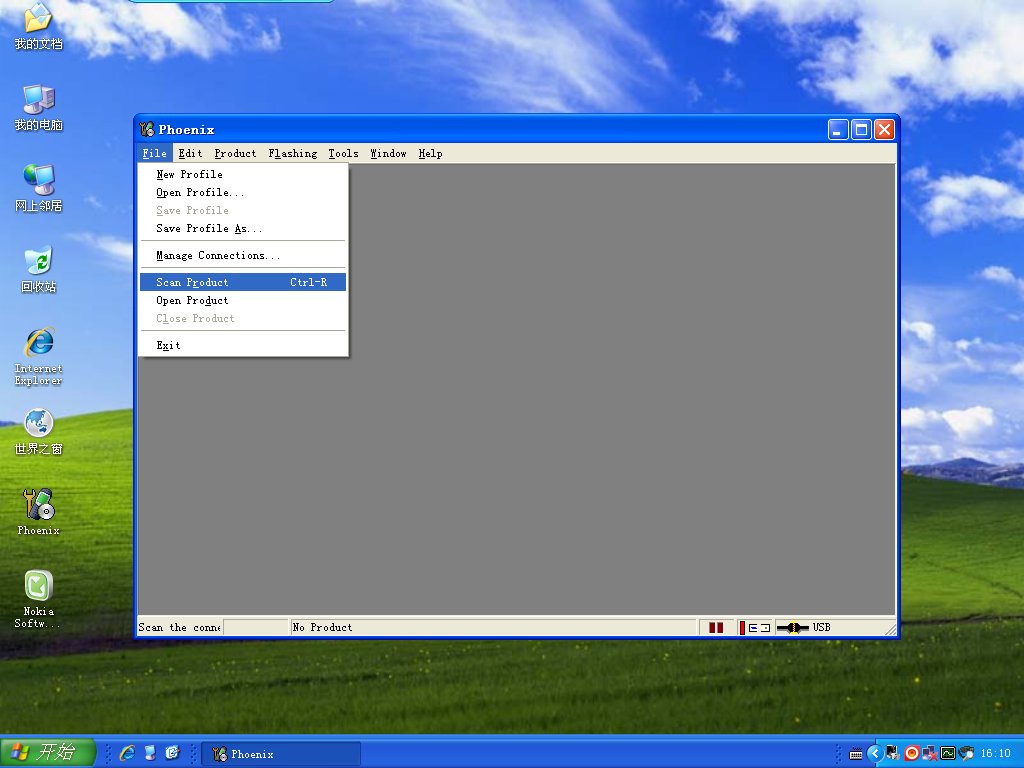1024x768 pixels.
Task: Choose Open Profile... menu entry
Action: (243, 193)
